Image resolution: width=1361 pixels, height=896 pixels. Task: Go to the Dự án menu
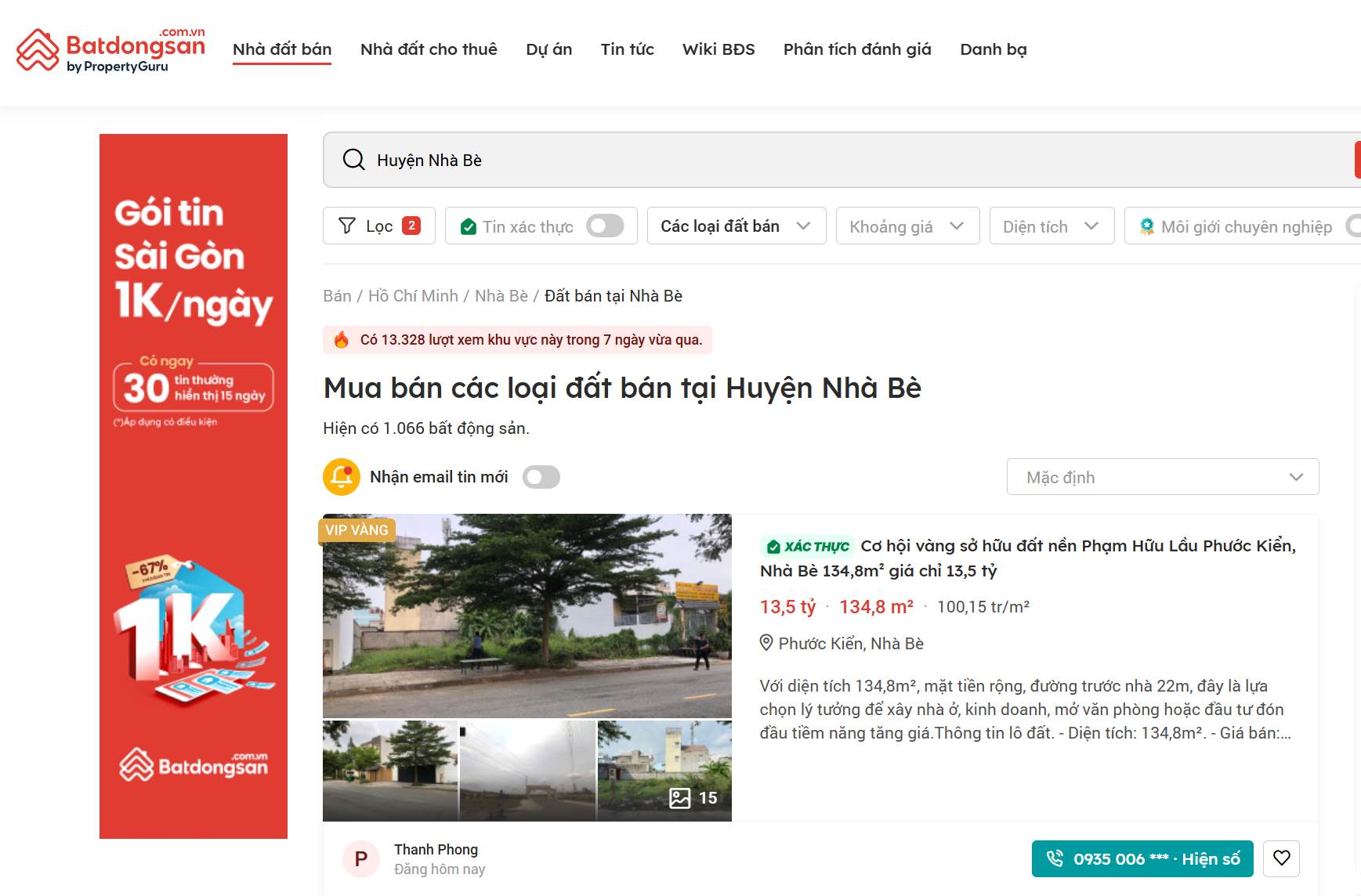click(x=549, y=49)
